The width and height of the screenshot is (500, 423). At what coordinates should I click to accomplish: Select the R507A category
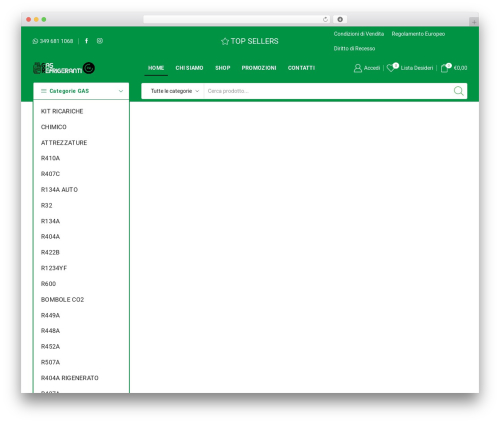50,362
